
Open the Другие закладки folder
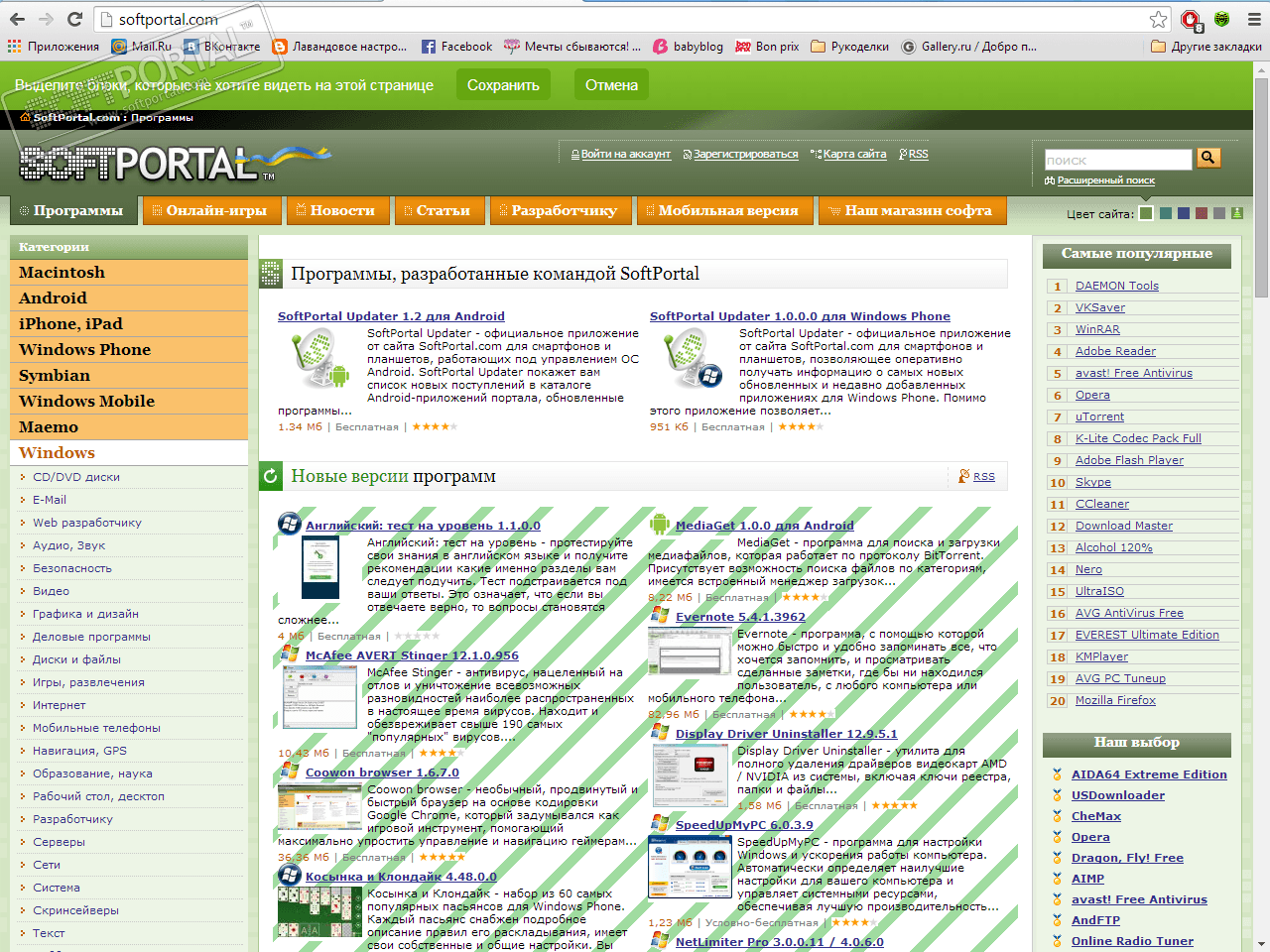pyautogui.click(x=1206, y=47)
